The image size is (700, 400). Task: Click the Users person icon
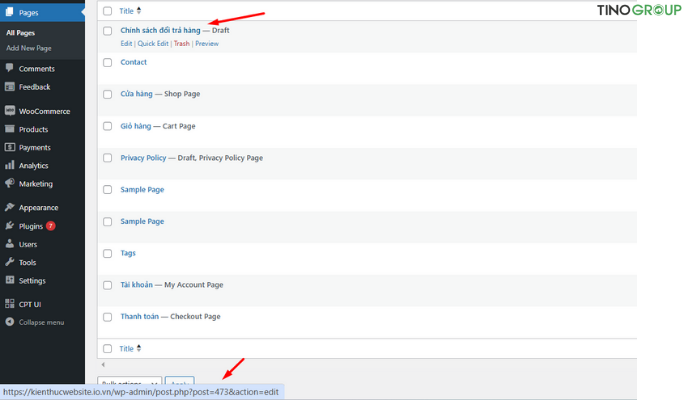coord(9,244)
